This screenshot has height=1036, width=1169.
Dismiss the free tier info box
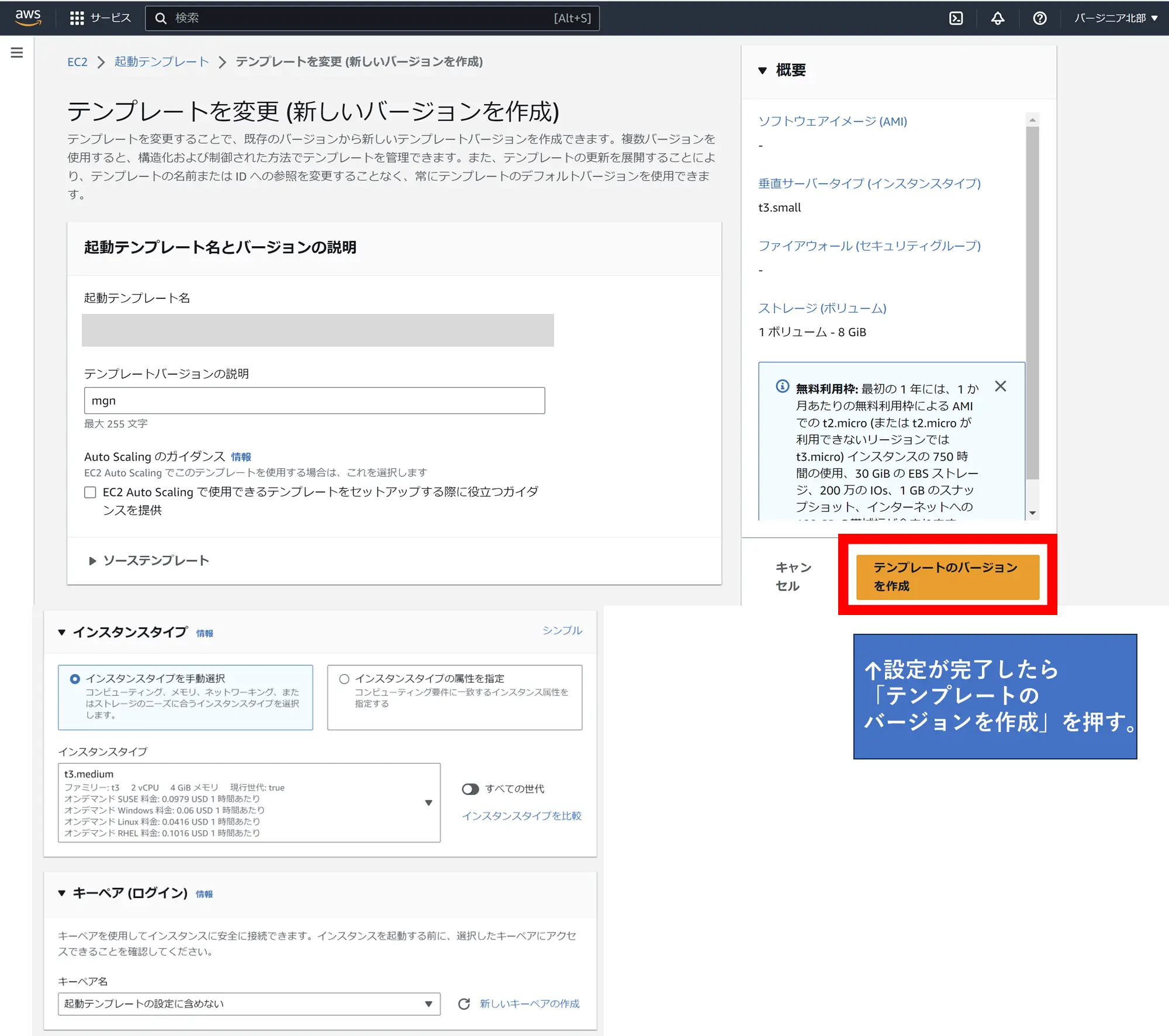1001,386
